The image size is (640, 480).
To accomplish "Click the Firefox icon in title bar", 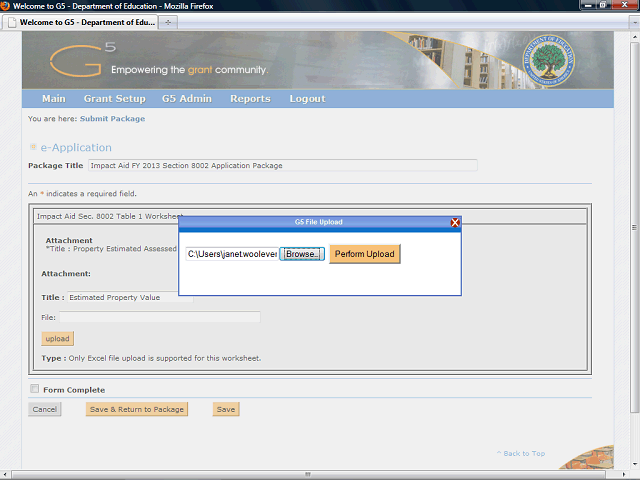I will click(x=5, y=6).
